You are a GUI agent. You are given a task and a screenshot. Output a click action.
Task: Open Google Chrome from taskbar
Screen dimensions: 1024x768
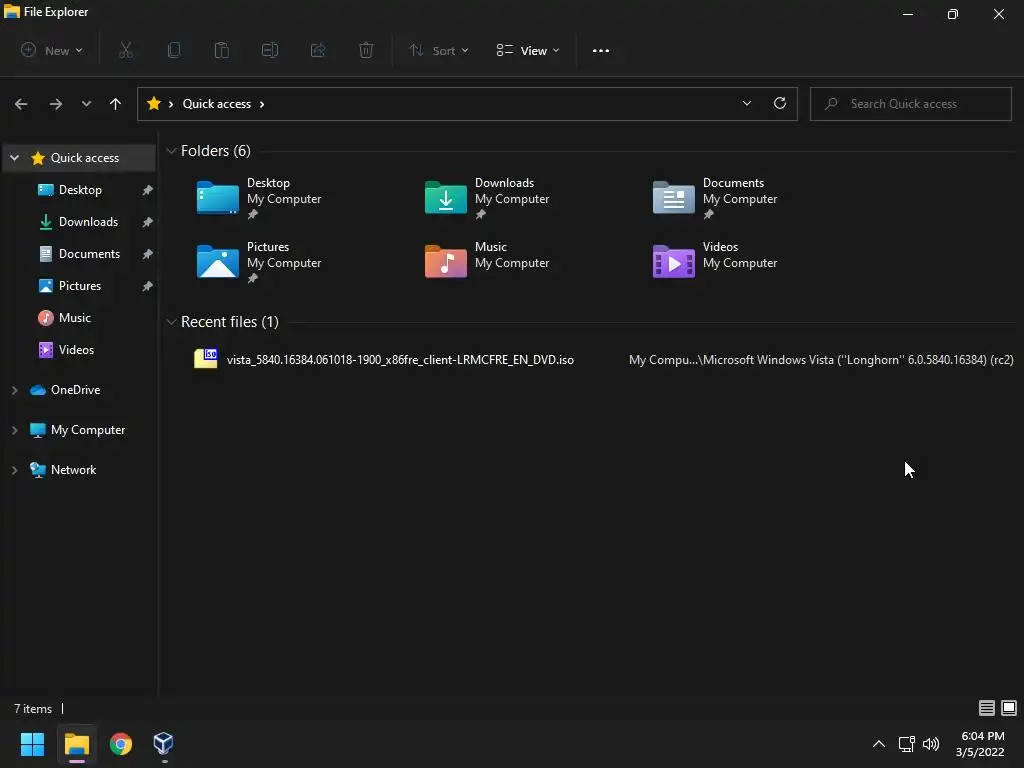coord(121,744)
